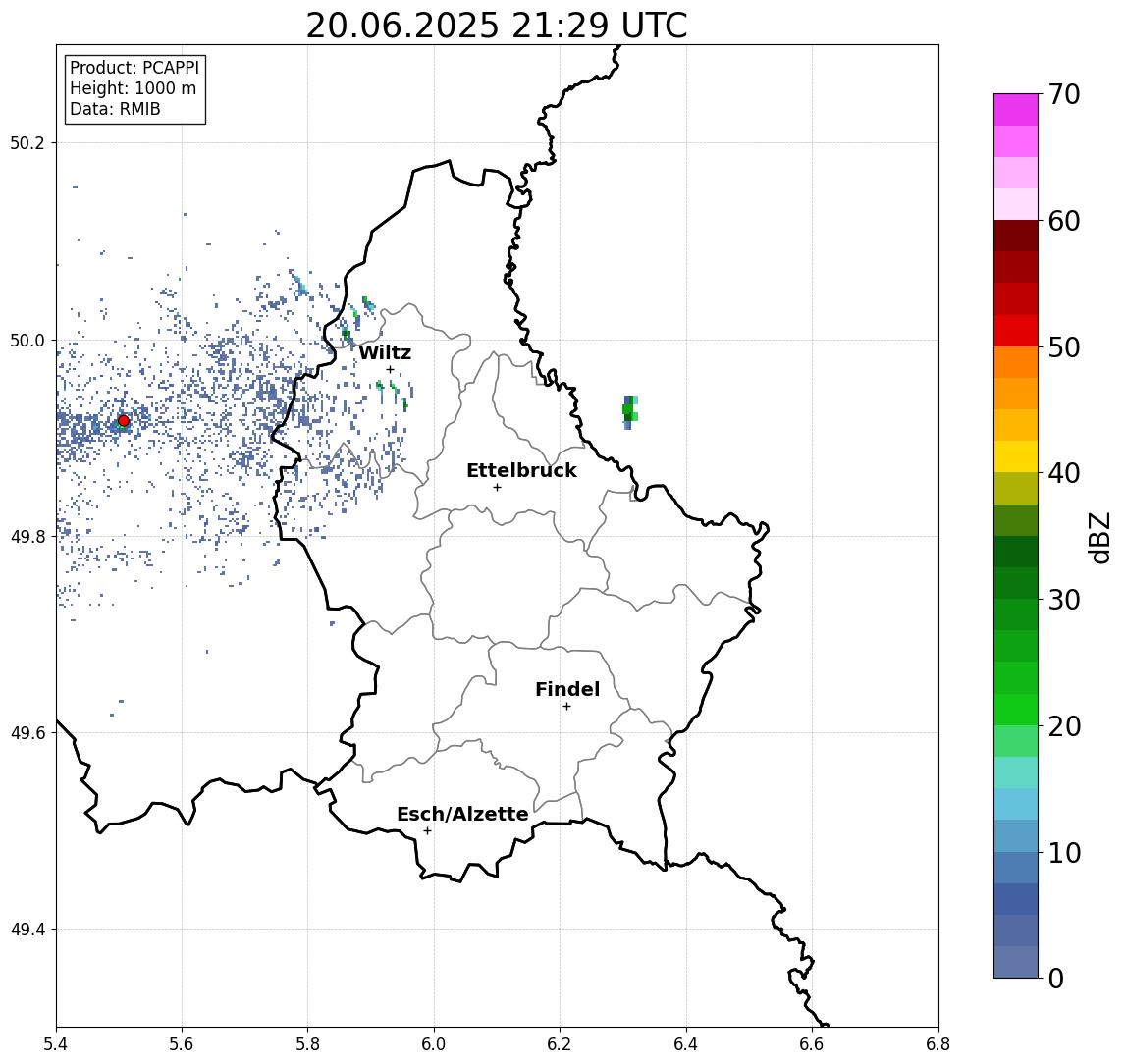Click the cross marker below Esch/Alzette
Screen dimensions: 1124x1064
coord(427,831)
